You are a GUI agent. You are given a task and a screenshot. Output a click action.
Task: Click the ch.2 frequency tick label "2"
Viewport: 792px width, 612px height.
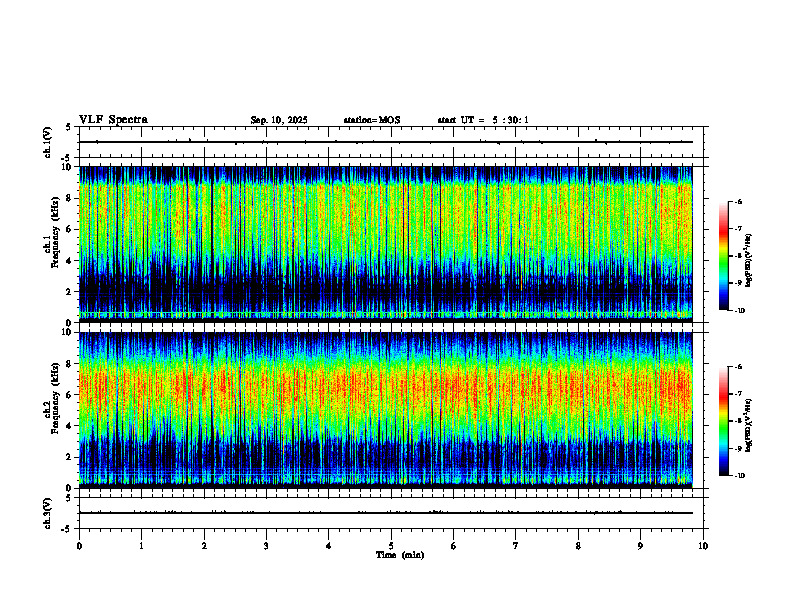pos(70,457)
